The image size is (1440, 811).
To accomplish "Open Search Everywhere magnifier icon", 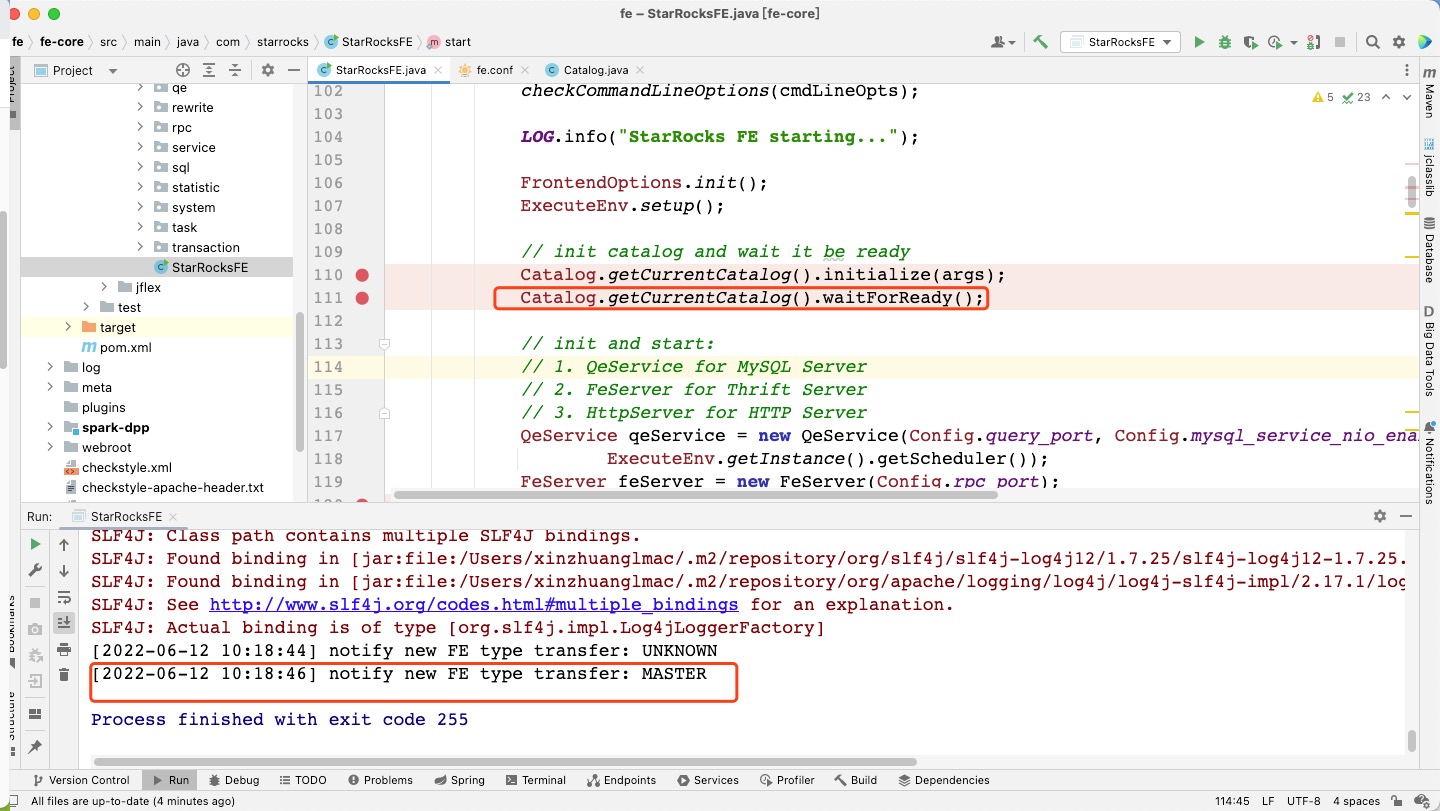I will click(1373, 42).
